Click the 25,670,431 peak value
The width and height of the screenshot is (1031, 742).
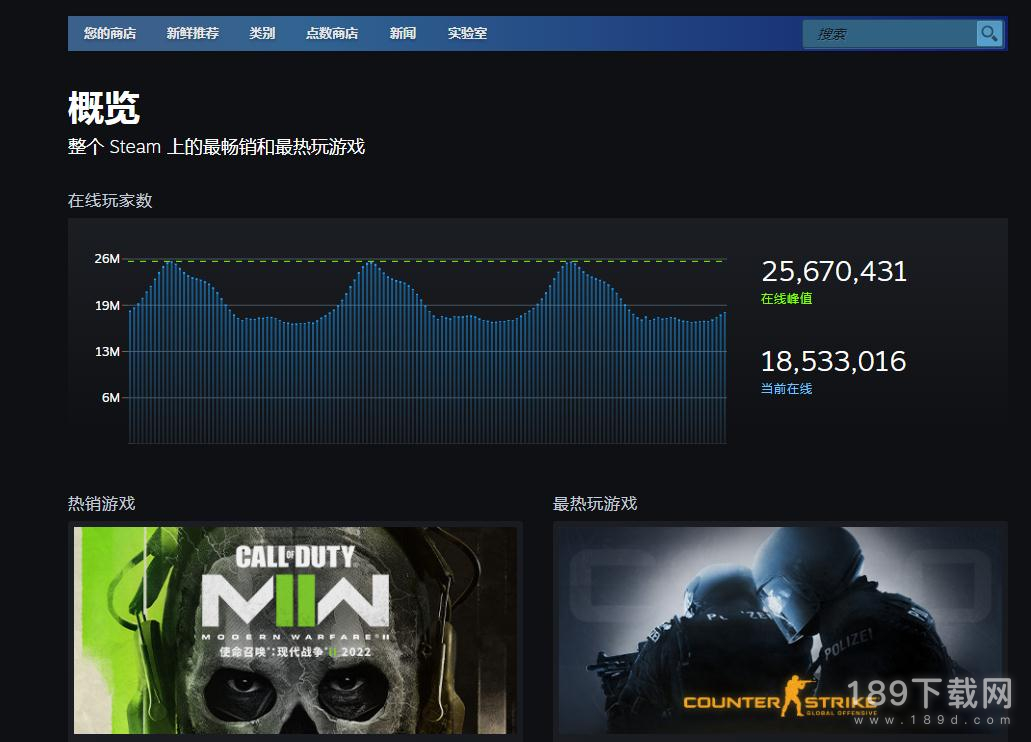(834, 272)
